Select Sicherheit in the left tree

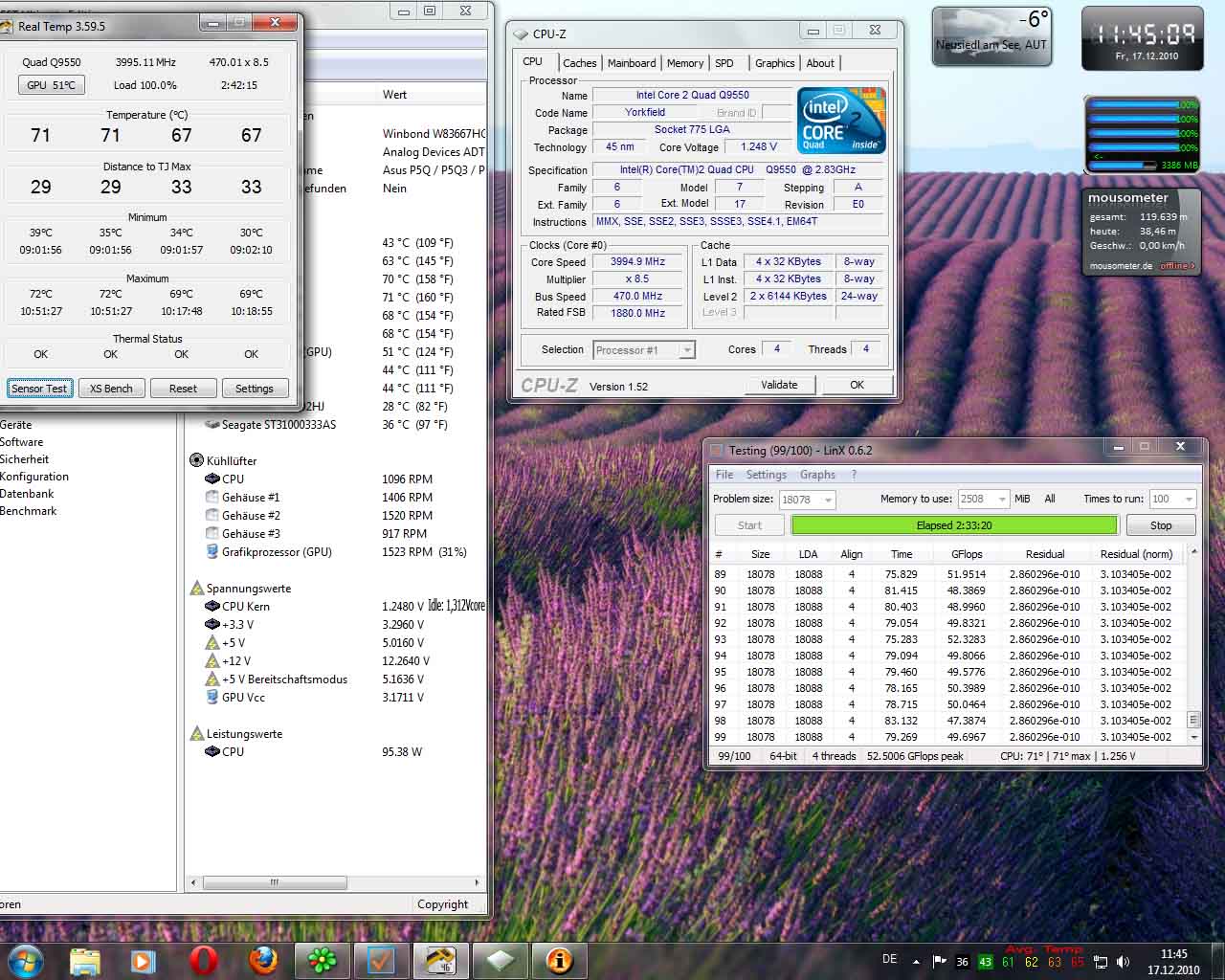point(24,459)
